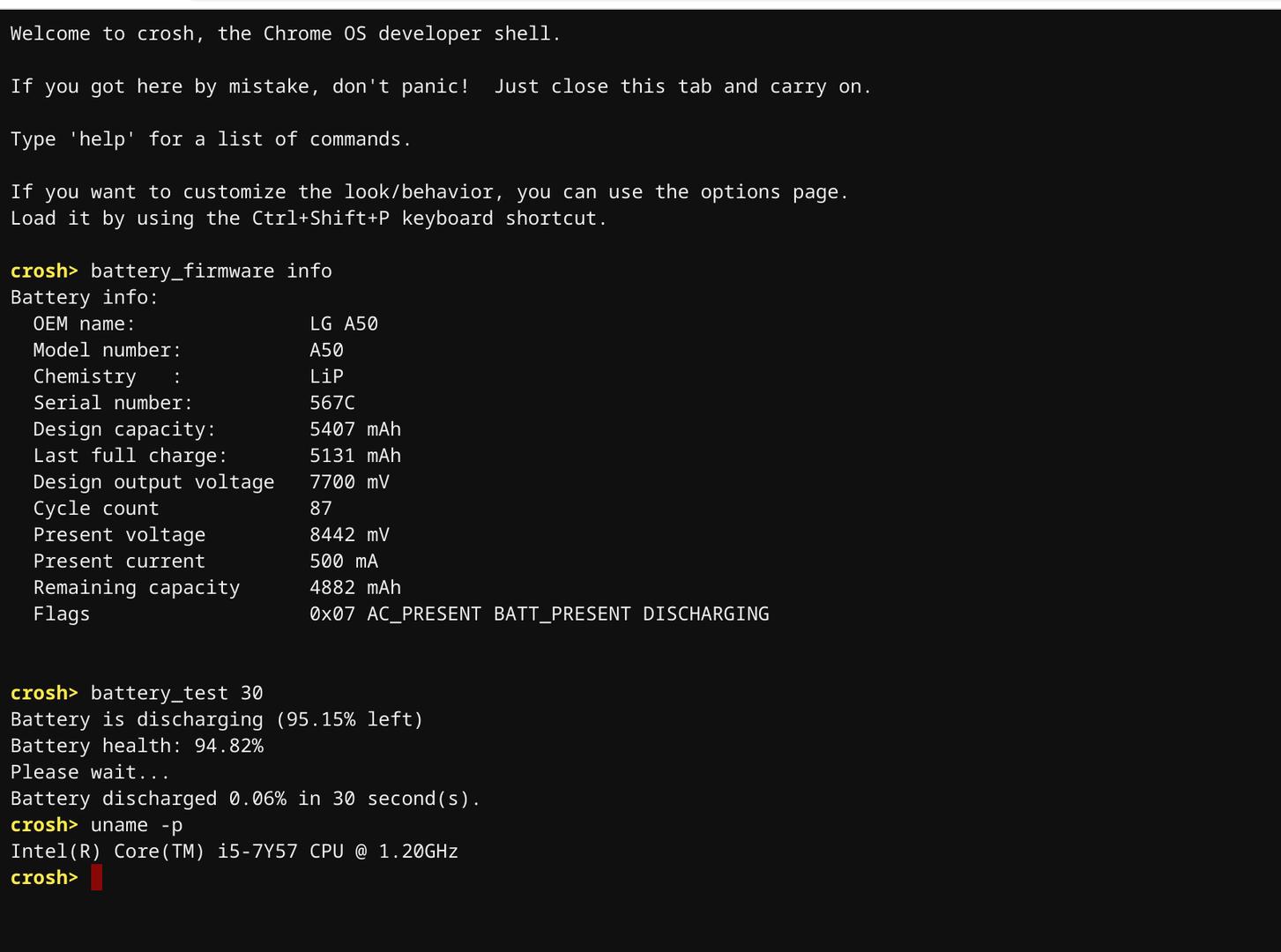Click the 'Battery health: 94.82%' line

(137, 747)
